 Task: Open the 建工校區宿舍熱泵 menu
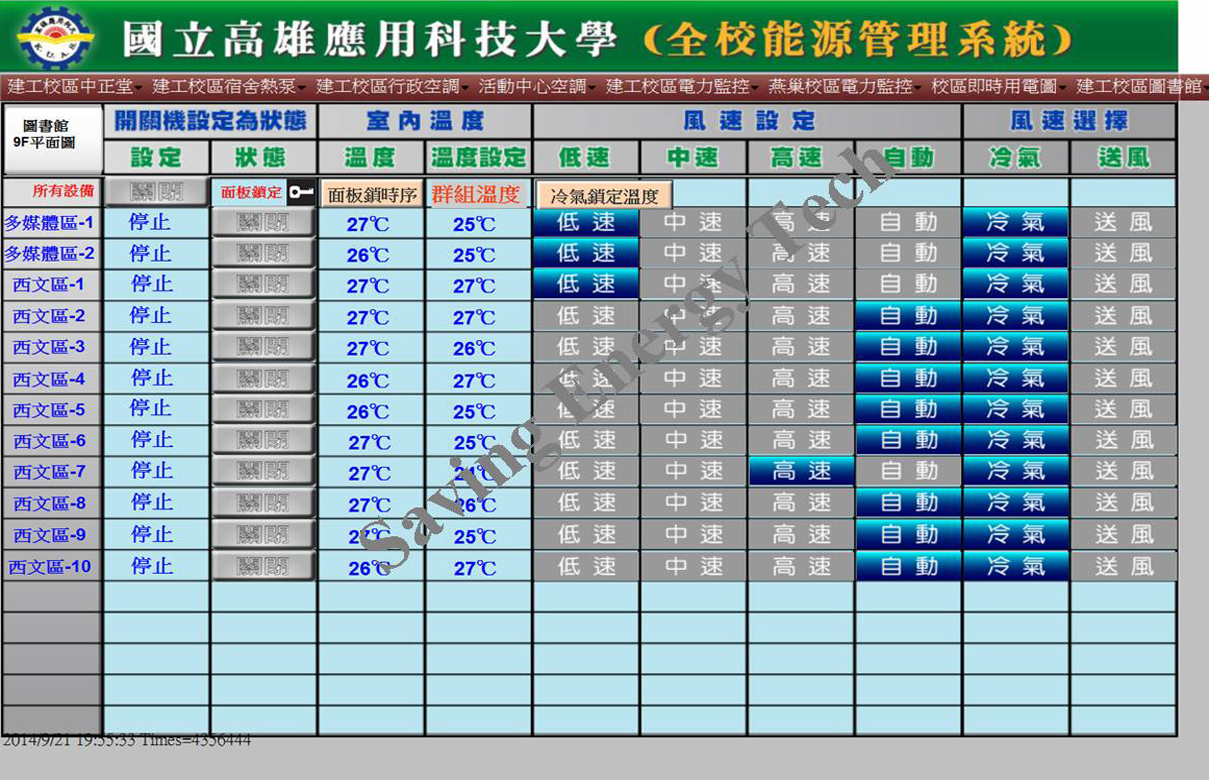(x=230, y=87)
